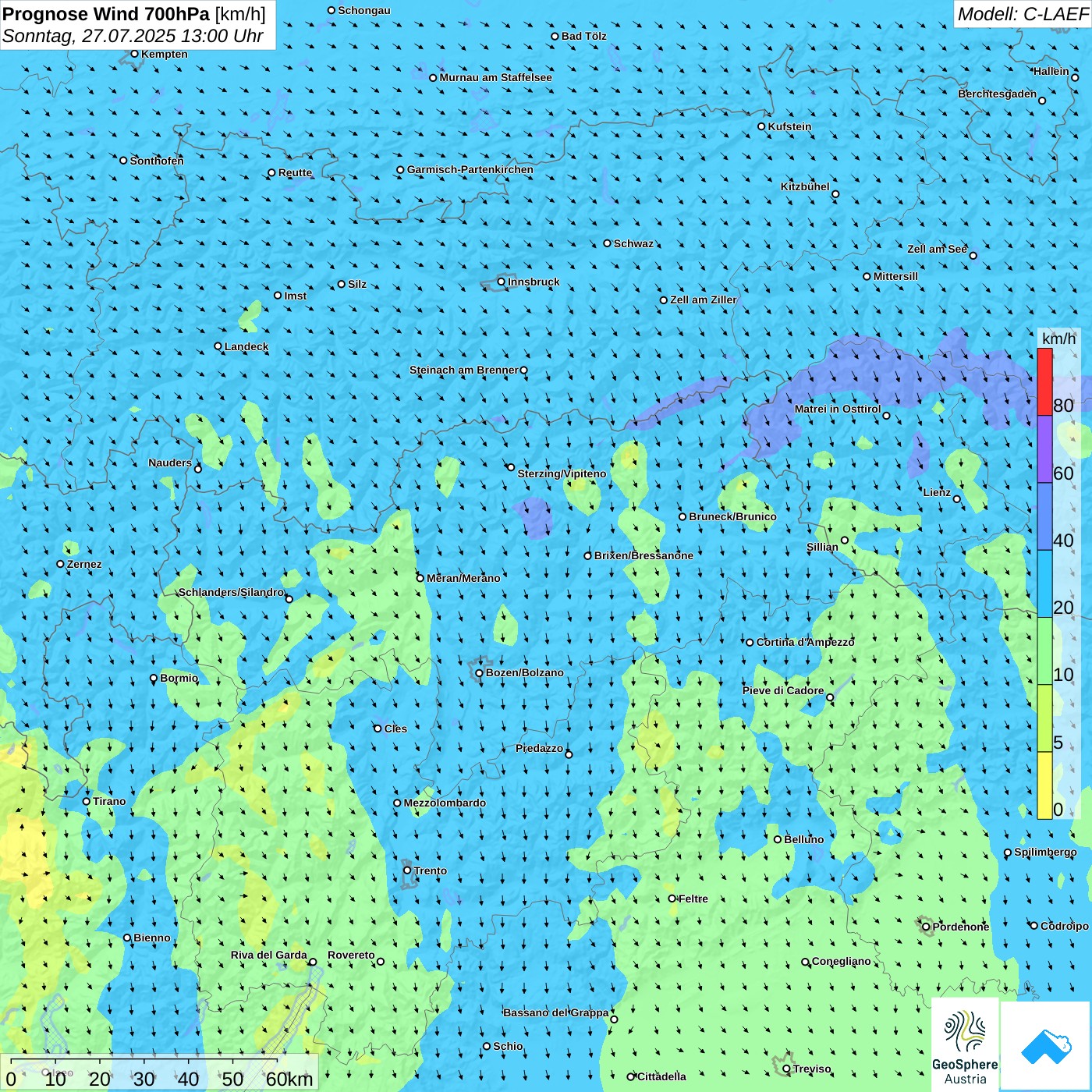
Task: Choose the Mittersill label
Action: click(x=895, y=276)
